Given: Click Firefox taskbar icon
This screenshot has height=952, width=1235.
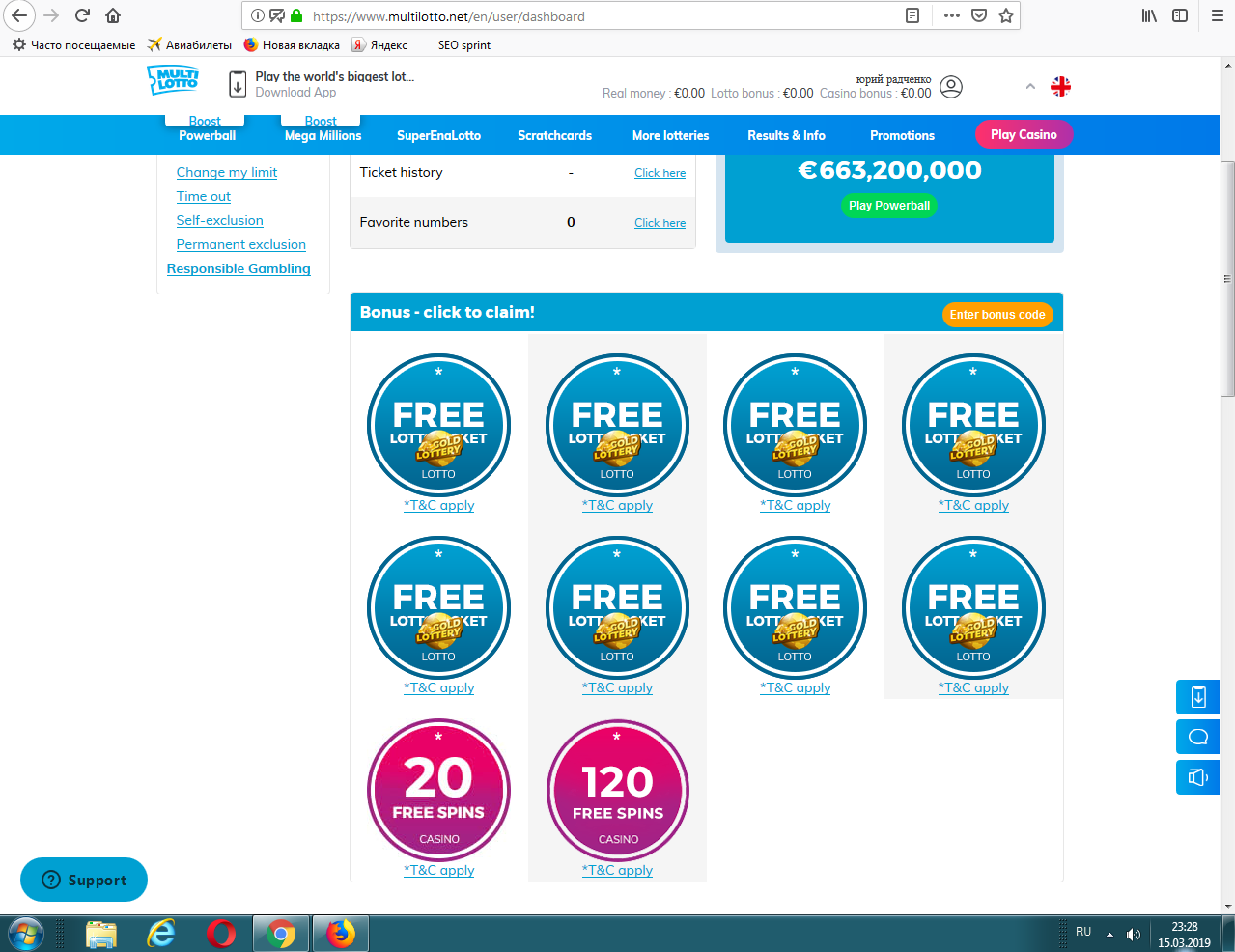Looking at the screenshot, I should 340,935.
